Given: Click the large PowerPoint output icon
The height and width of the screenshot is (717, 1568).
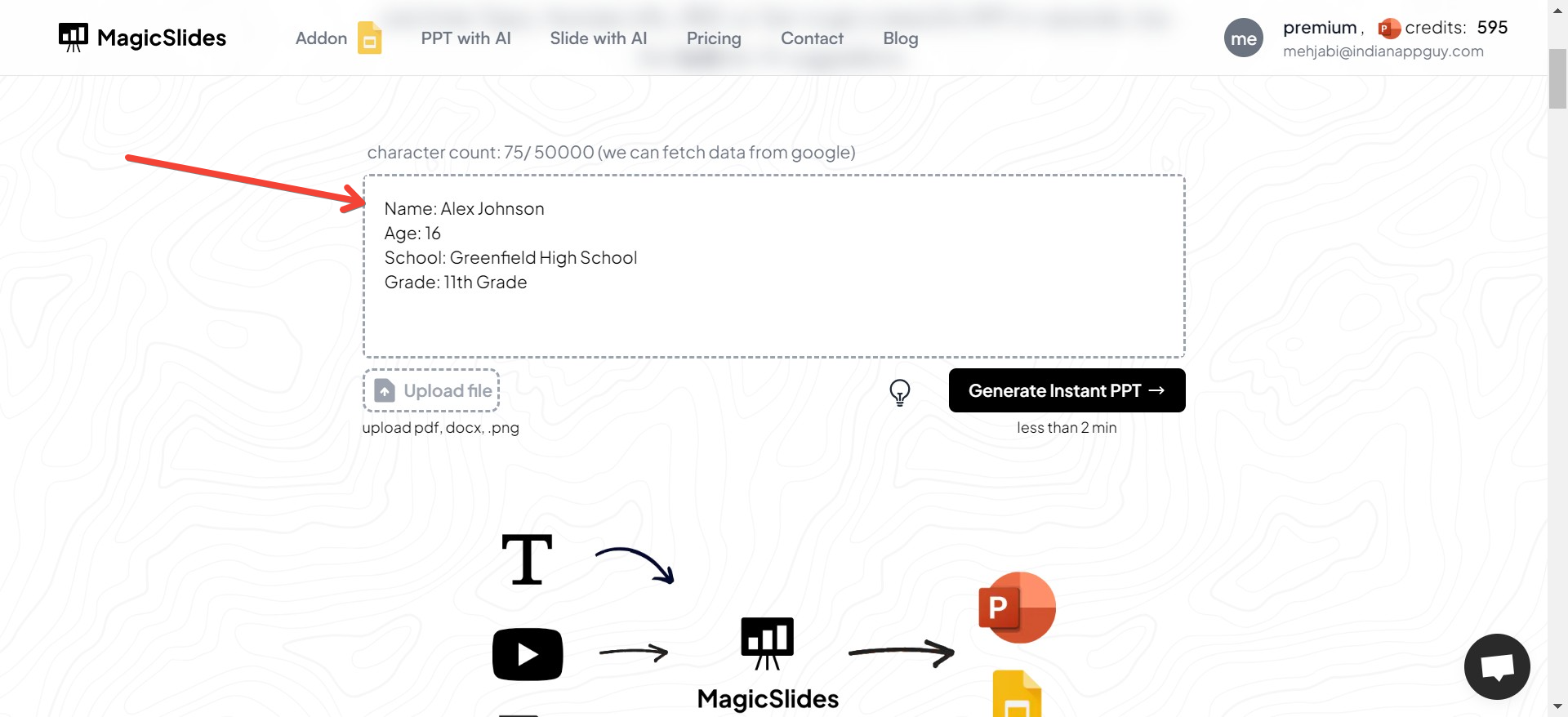Looking at the screenshot, I should (1017, 608).
